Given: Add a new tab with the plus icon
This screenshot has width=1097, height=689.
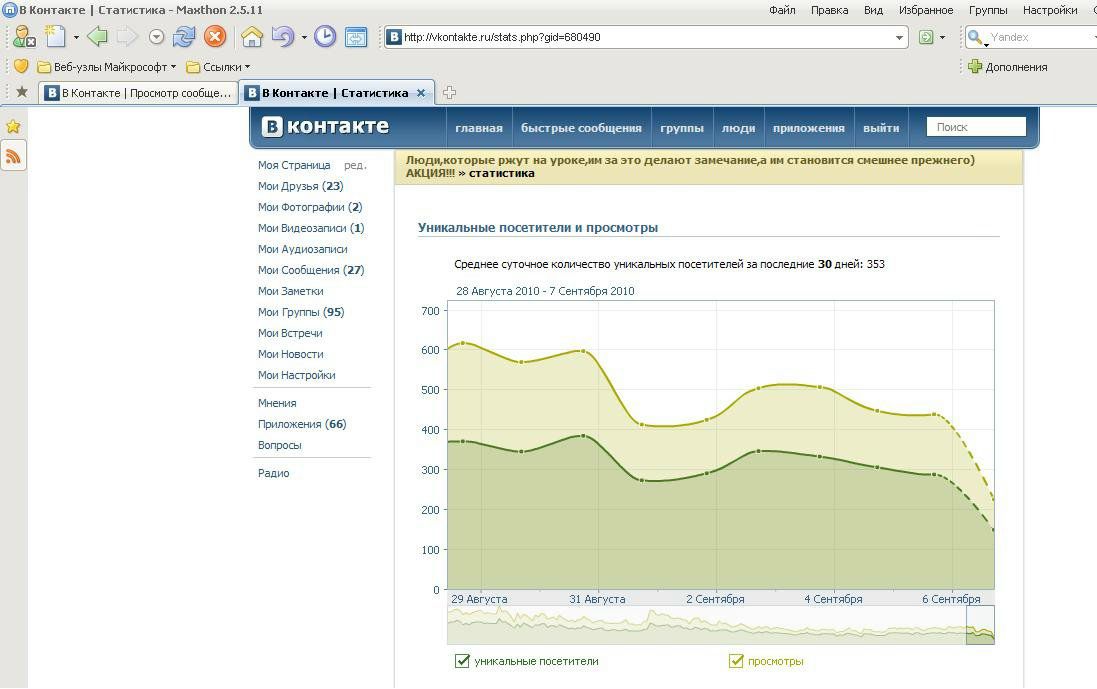Looking at the screenshot, I should pos(449,92).
